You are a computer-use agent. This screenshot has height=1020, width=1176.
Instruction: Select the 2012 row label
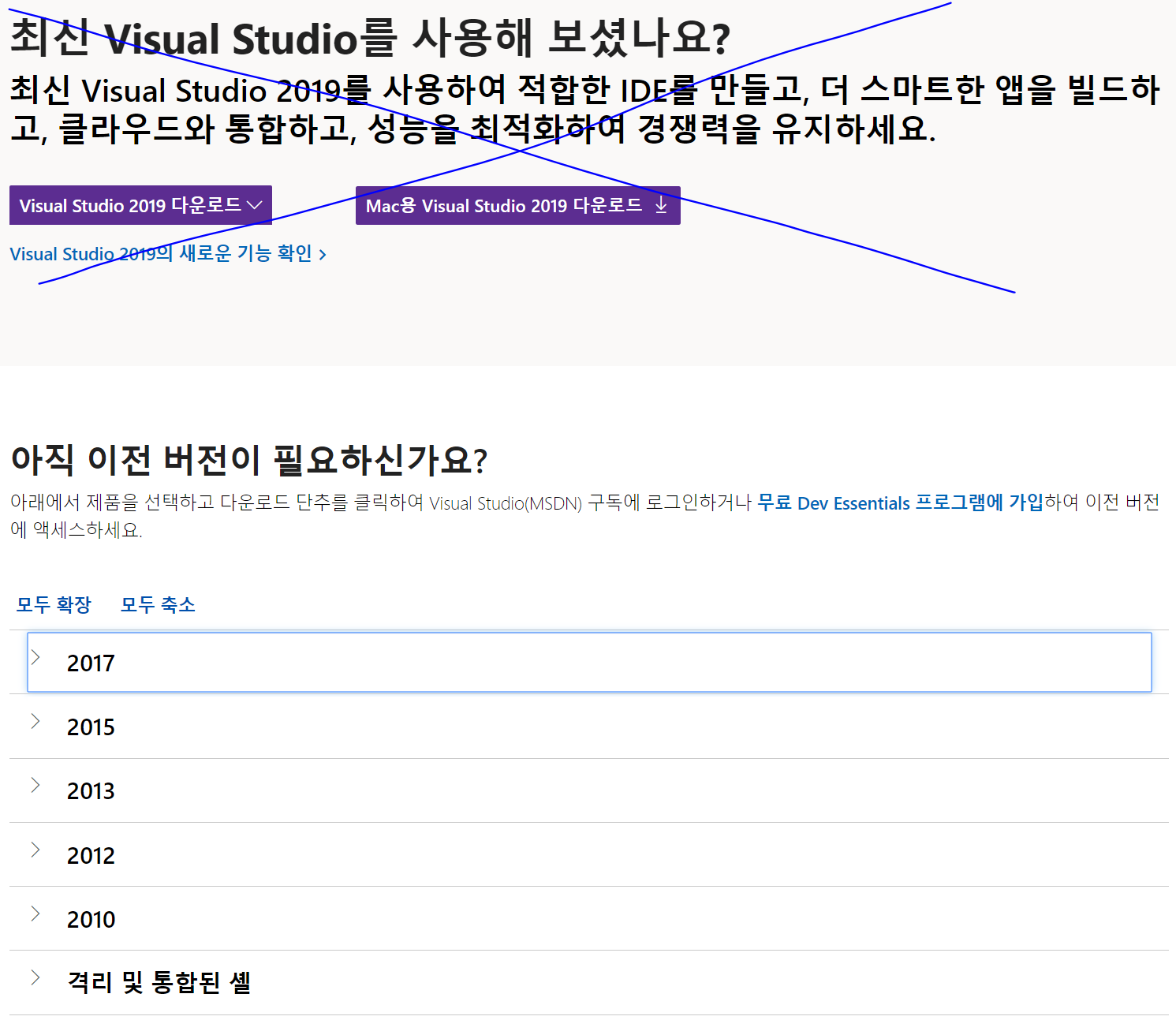[91, 856]
